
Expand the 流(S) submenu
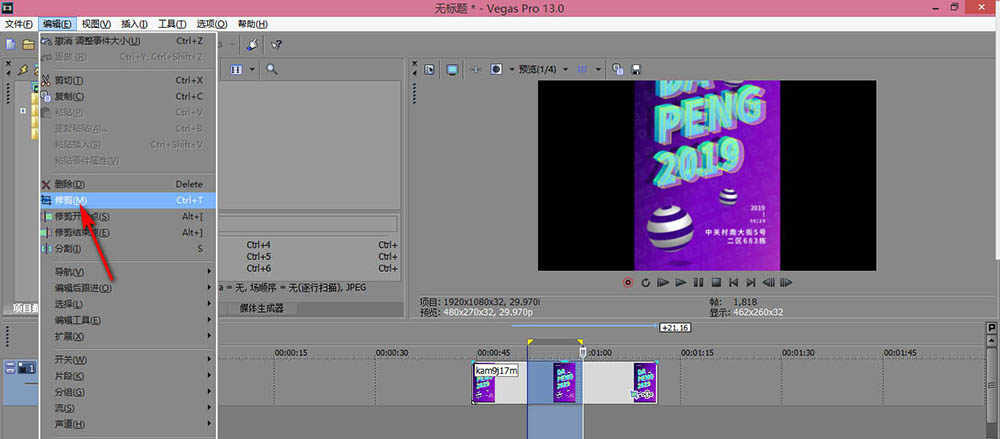[x=128, y=408]
